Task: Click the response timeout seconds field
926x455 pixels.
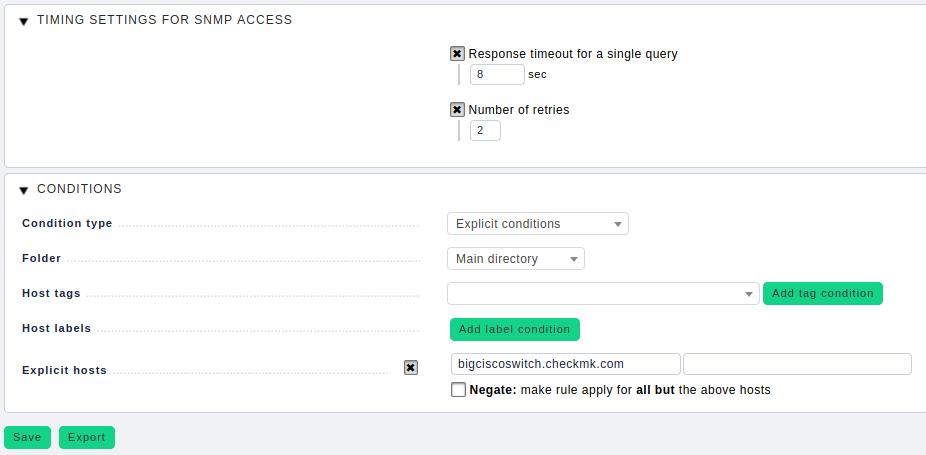Action: [x=497, y=74]
